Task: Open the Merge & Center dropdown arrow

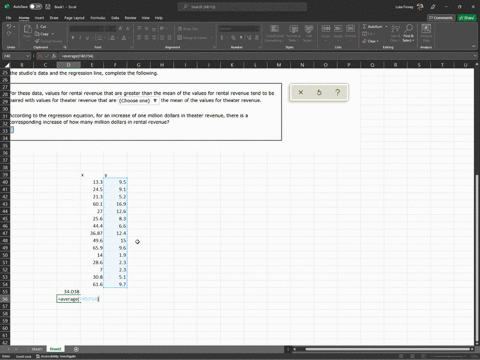Action: pyautogui.click(x=212, y=38)
